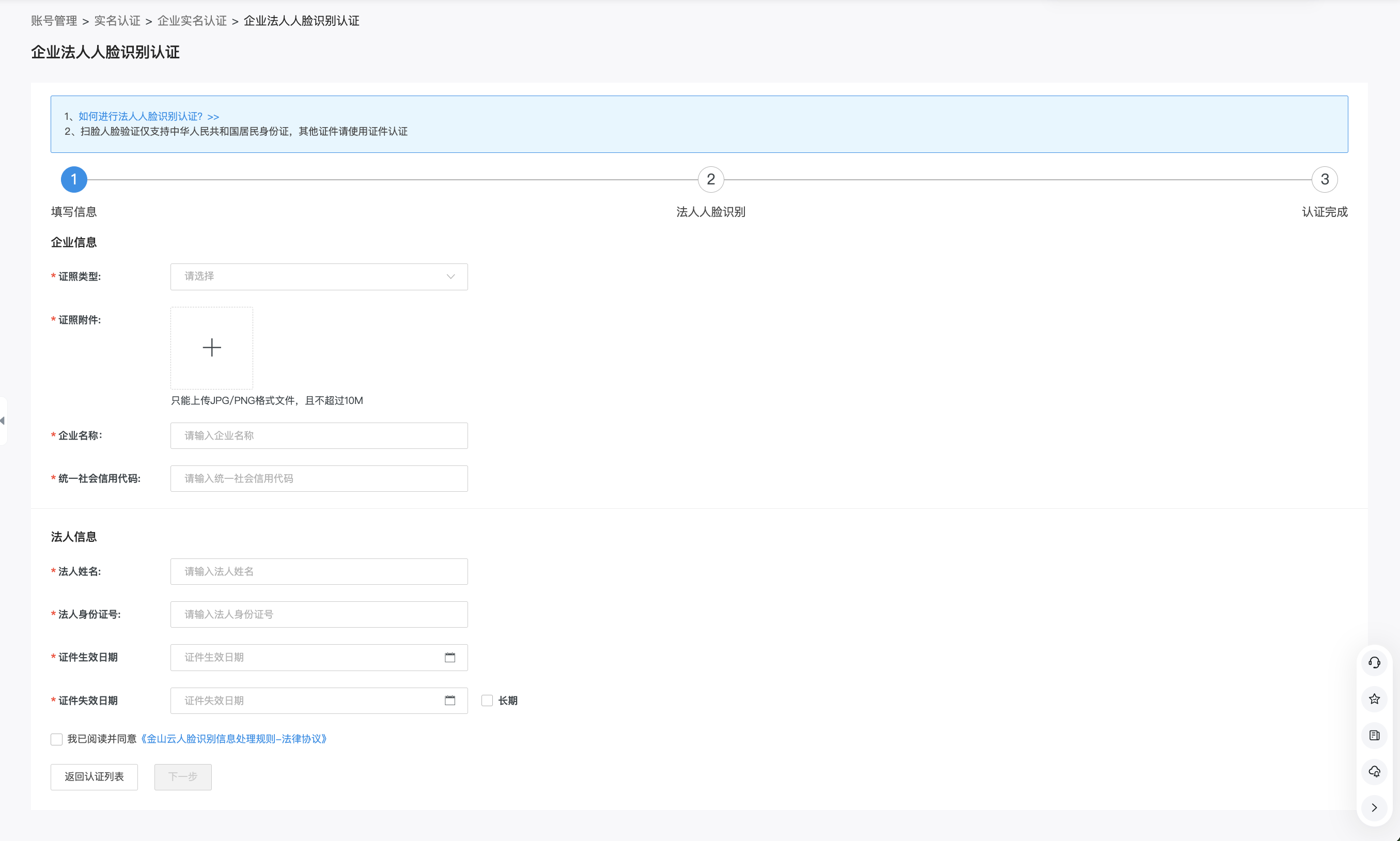
Task: Open calendar icon for 证件生效日期
Action: 450,658
